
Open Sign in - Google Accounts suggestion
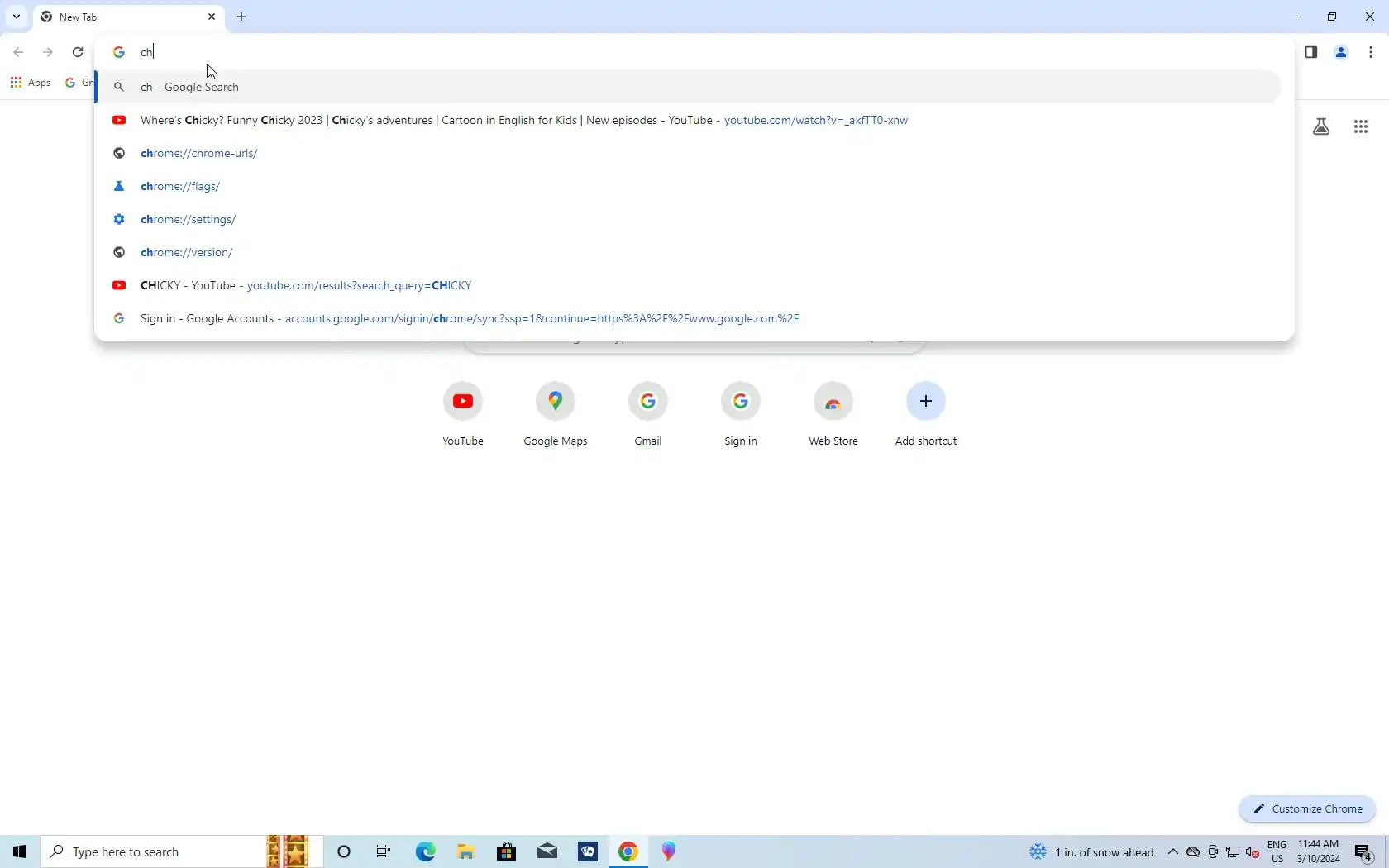coord(689,318)
